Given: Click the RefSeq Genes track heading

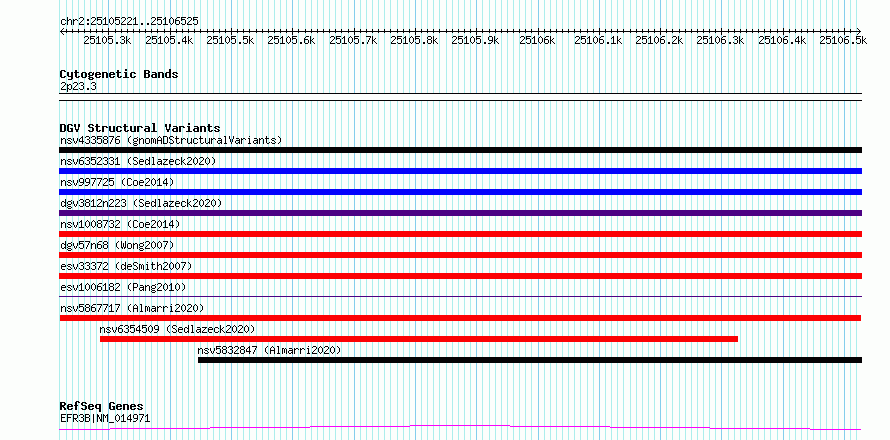Looking at the screenshot, I should point(101,406).
